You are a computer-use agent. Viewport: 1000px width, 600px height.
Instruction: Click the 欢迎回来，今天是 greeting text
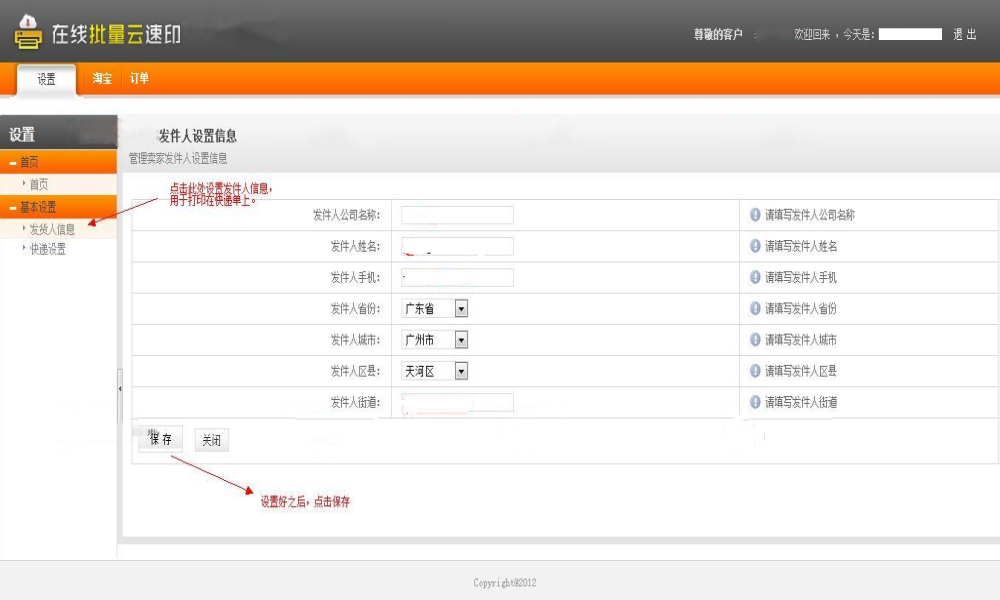(x=834, y=34)
